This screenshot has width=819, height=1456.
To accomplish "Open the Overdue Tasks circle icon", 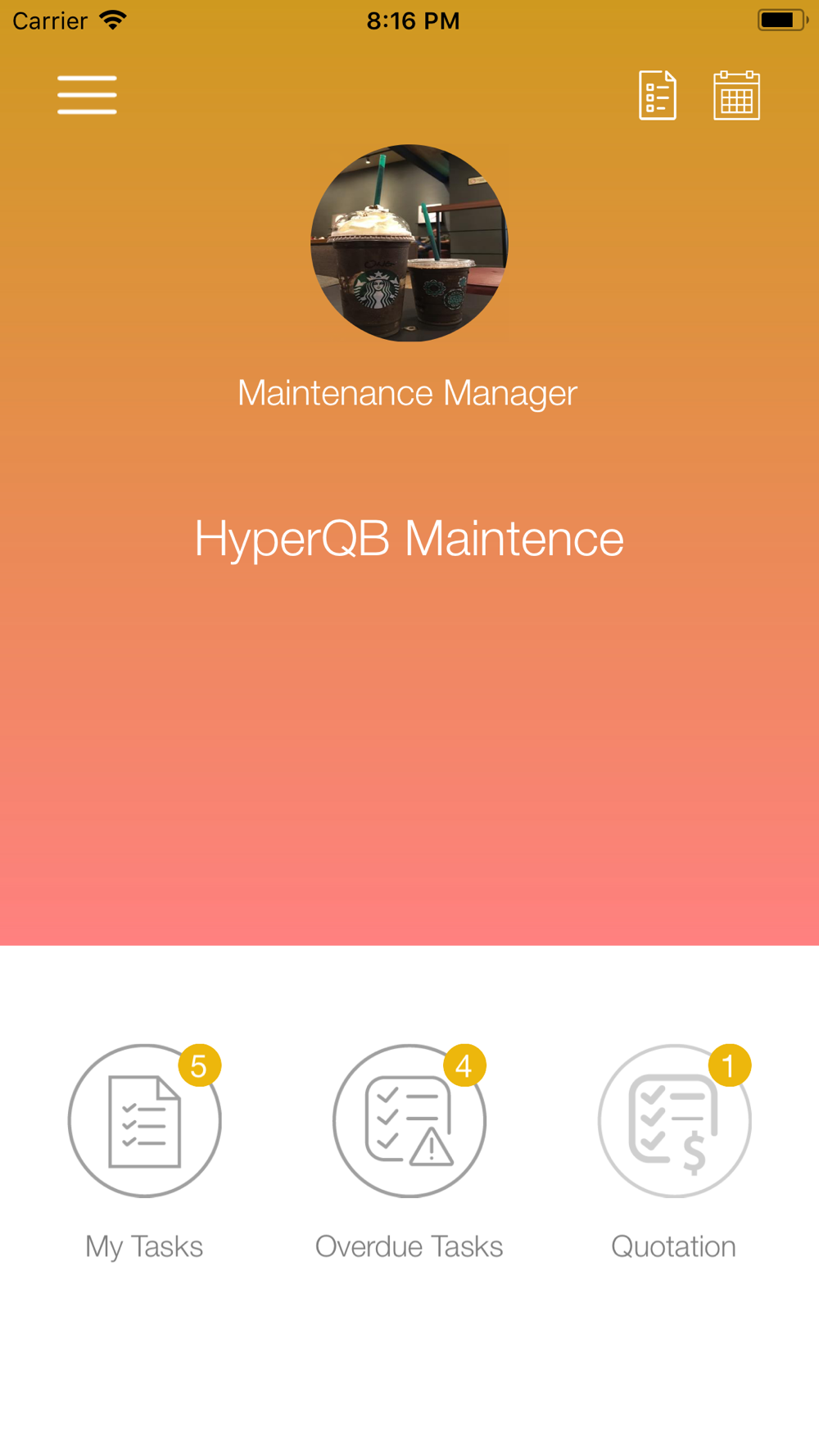I will point(409,1121).
